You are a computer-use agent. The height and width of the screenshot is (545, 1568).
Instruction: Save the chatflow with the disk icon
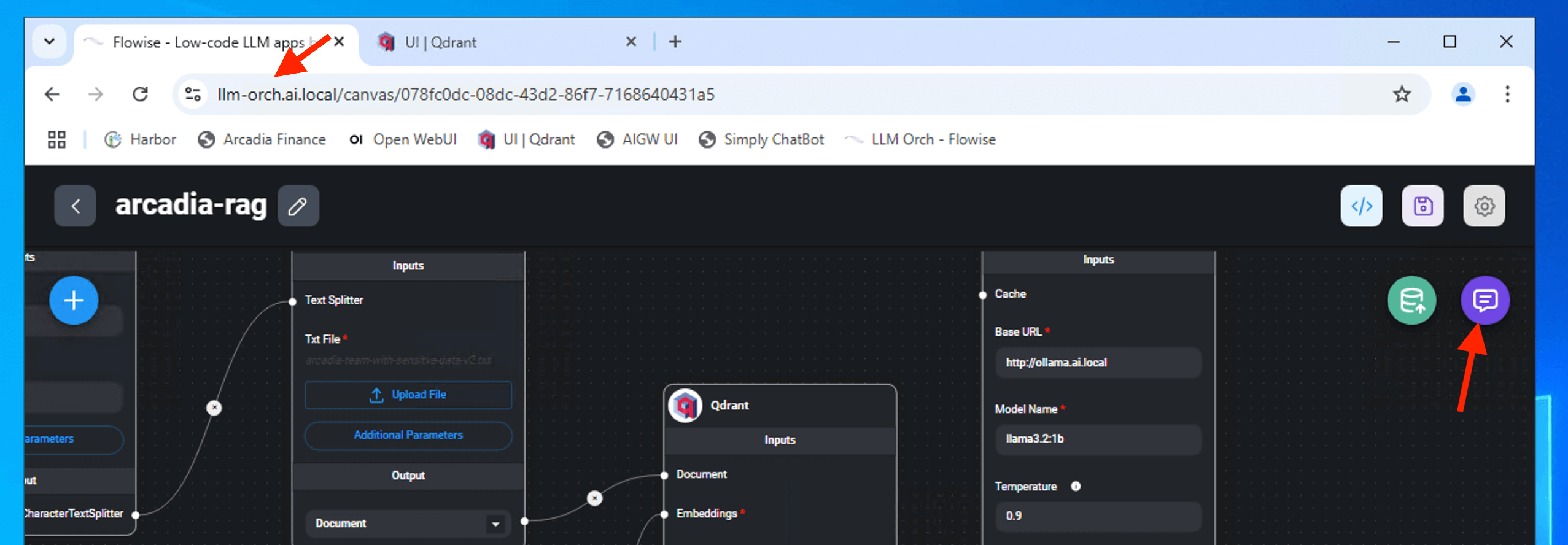point(1422,206)
